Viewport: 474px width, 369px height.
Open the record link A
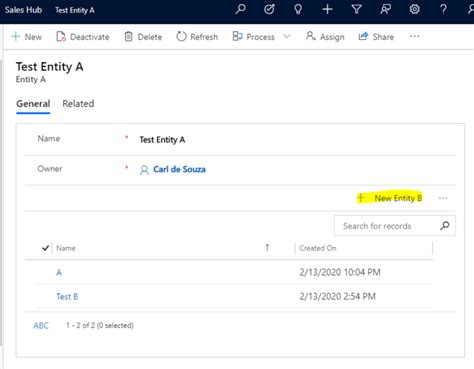[x=59, y=272]
